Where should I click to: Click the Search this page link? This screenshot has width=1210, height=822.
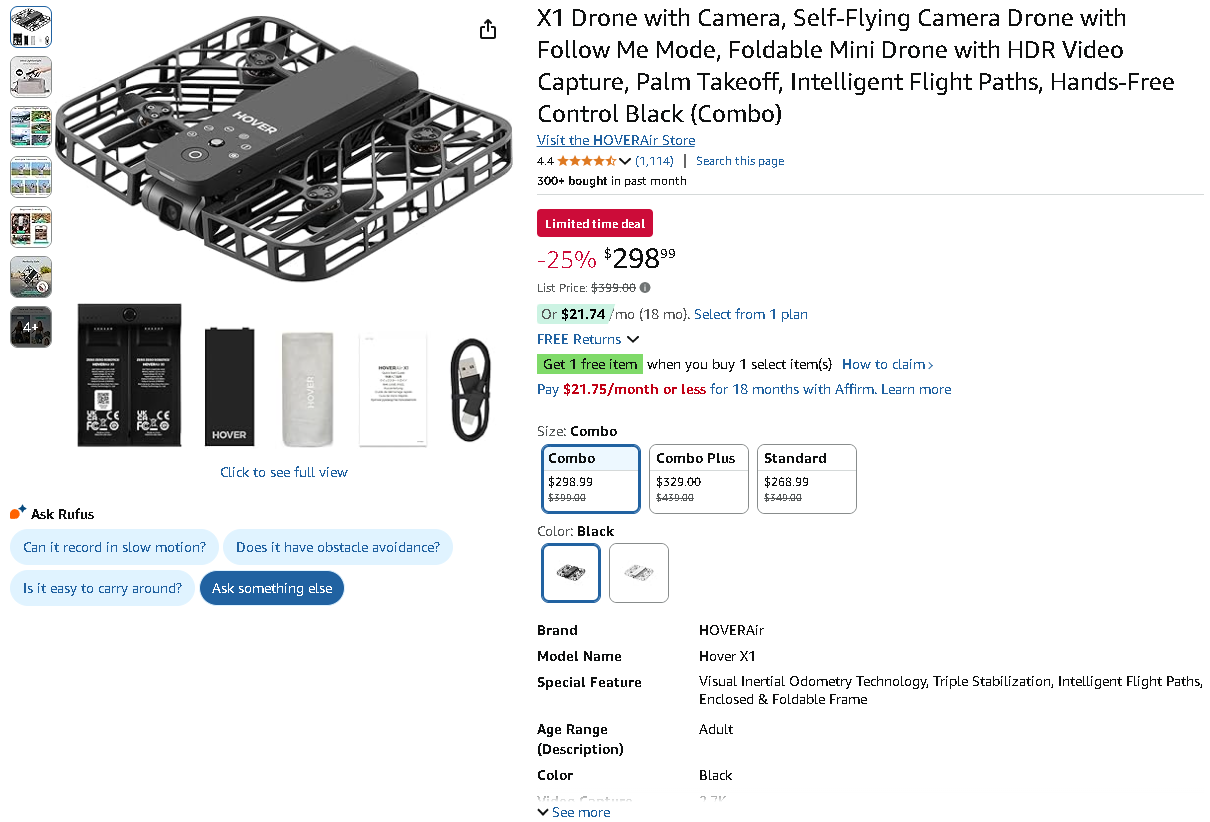click(x=740, y=161)
